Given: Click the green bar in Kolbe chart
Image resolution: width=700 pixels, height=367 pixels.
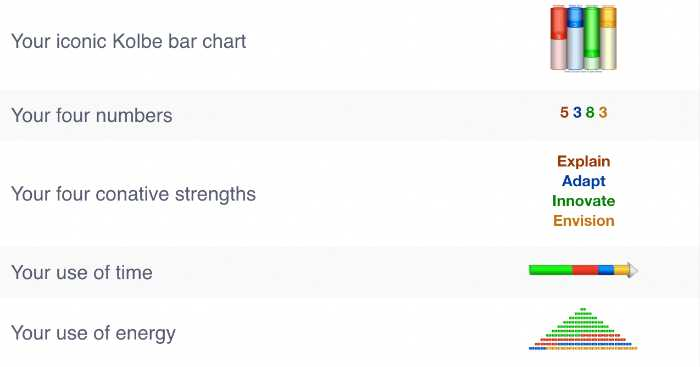Looking at the screenshot, I should click(x=592, y=38).
